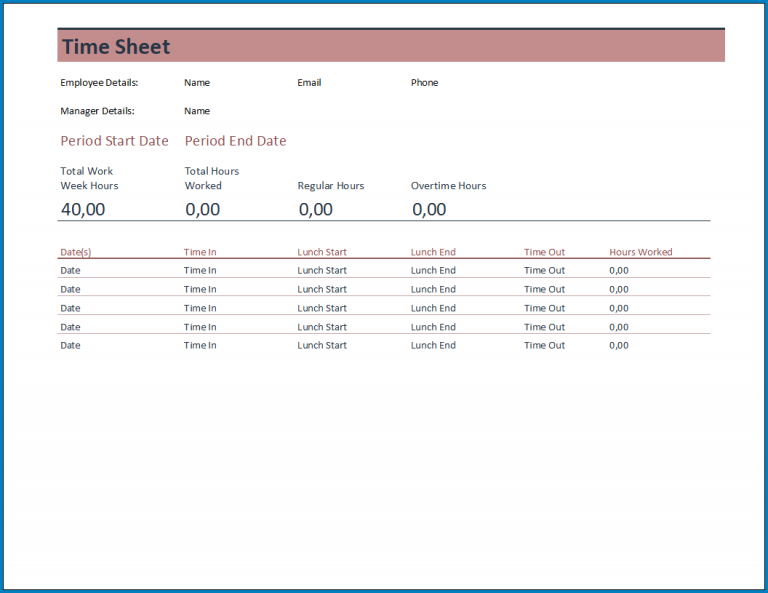Click the Time In column header
The height and width of the screenshot is (593, 768).
point(200,252)
